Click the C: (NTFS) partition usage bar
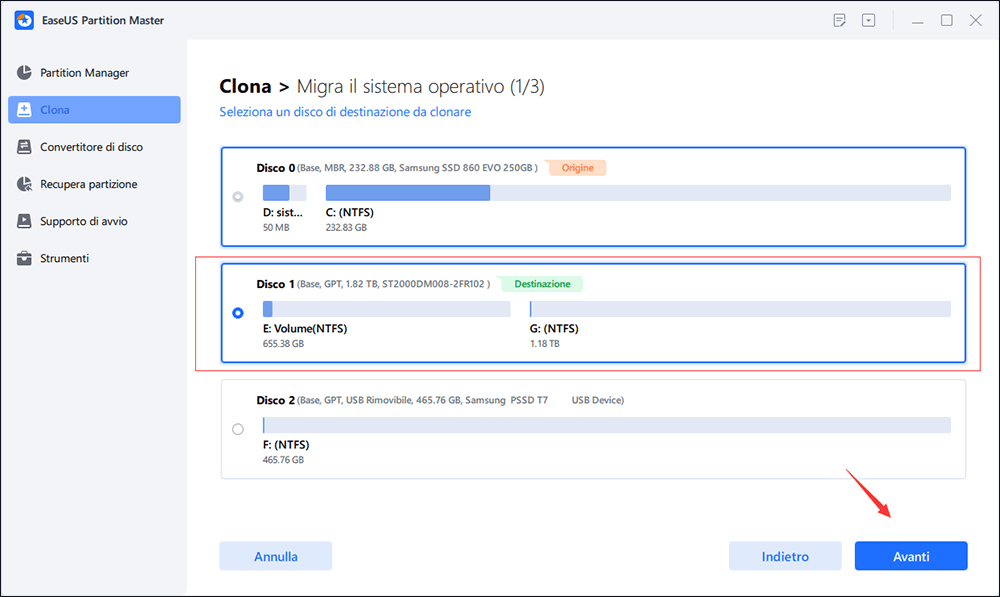Image resolution: width=1000 pixels, height=597 pixels. pyautogui.click(x=638, y=193)
